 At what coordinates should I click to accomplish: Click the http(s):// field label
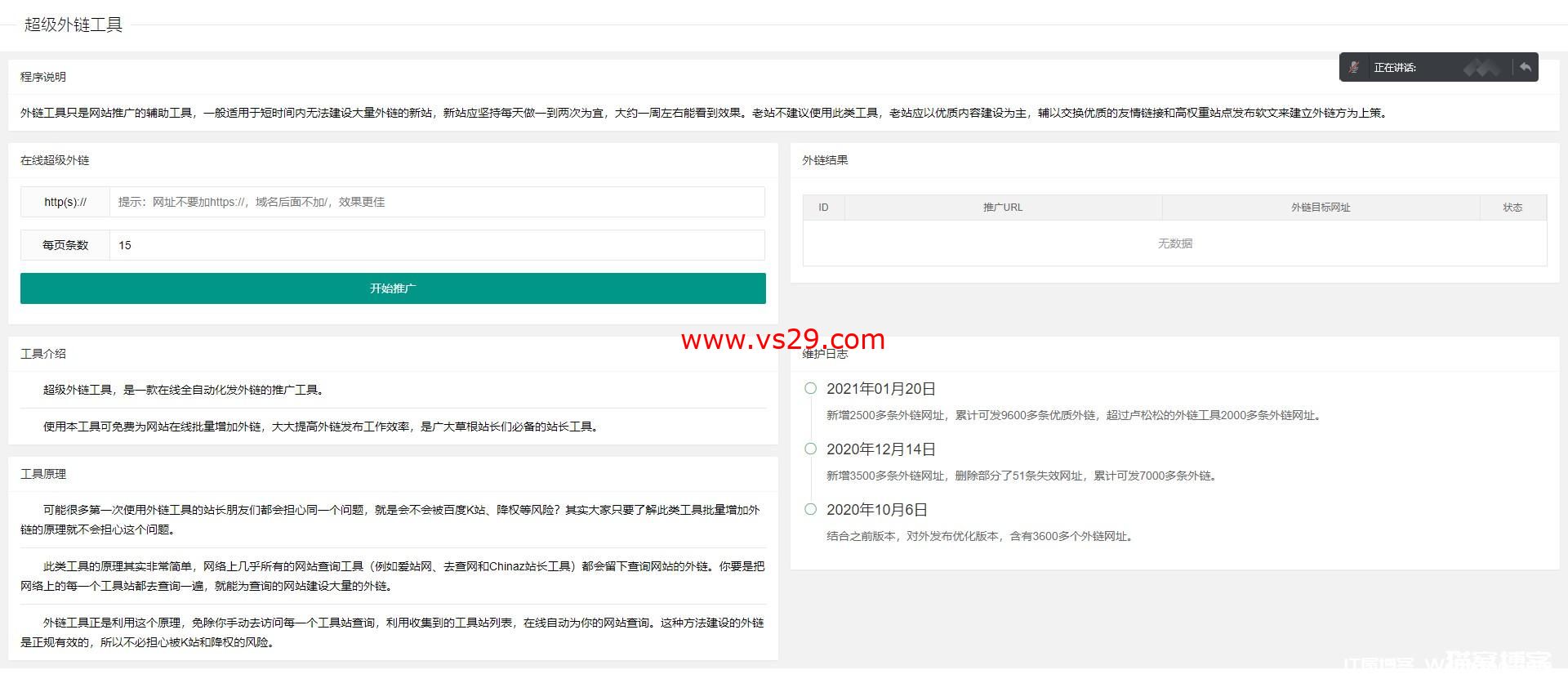65,202
